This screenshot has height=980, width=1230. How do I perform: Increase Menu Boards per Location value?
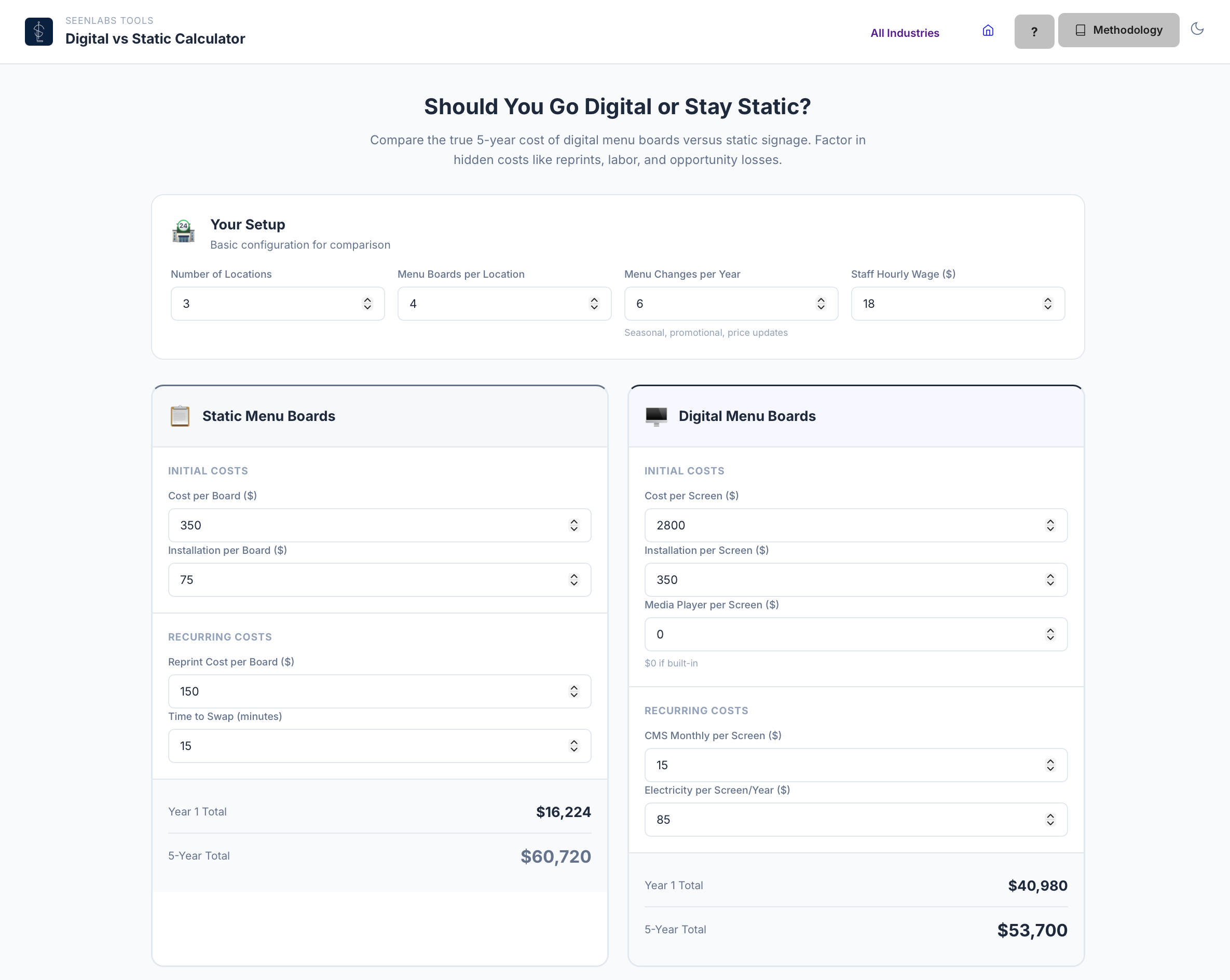[x=594, y=300]
